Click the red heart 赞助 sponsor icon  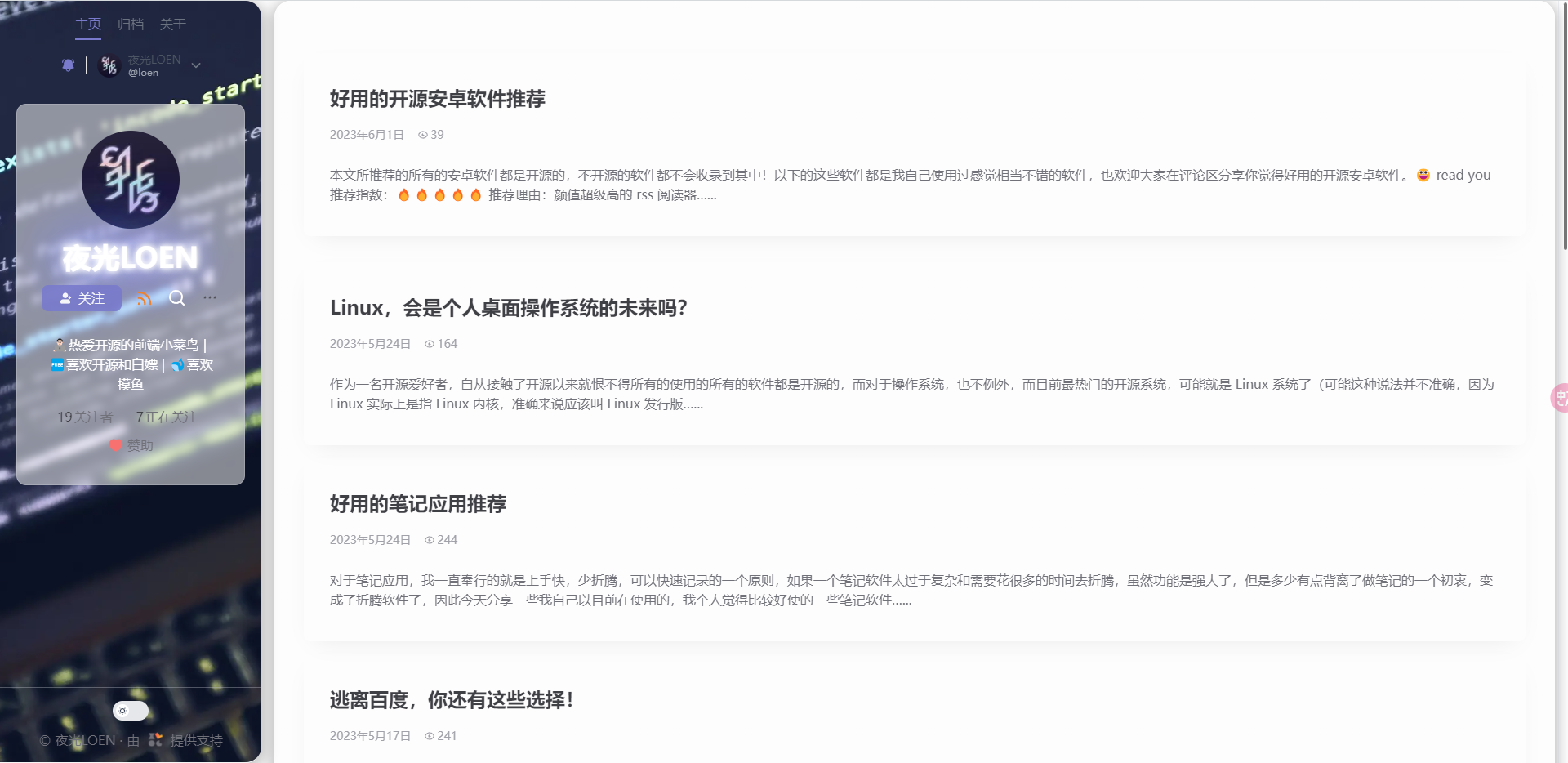[116, 445]
